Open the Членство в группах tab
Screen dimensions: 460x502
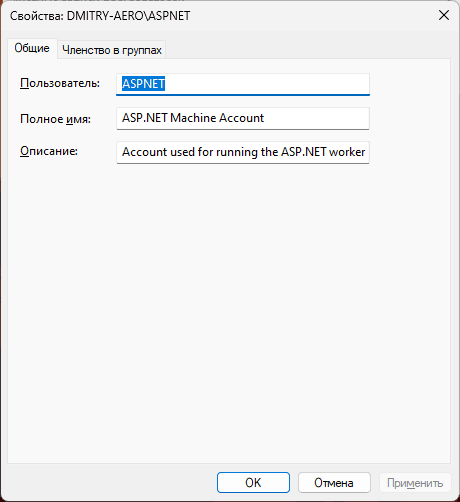coord(112,50)
